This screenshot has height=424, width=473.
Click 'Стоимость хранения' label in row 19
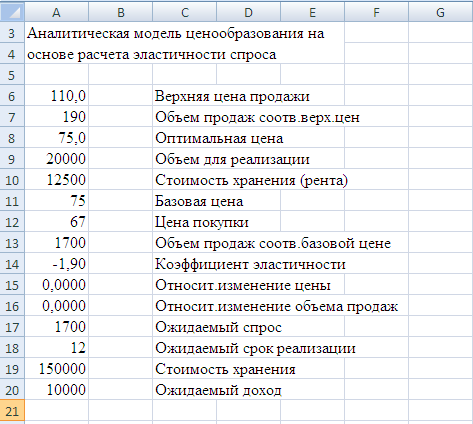pos(225,369)
